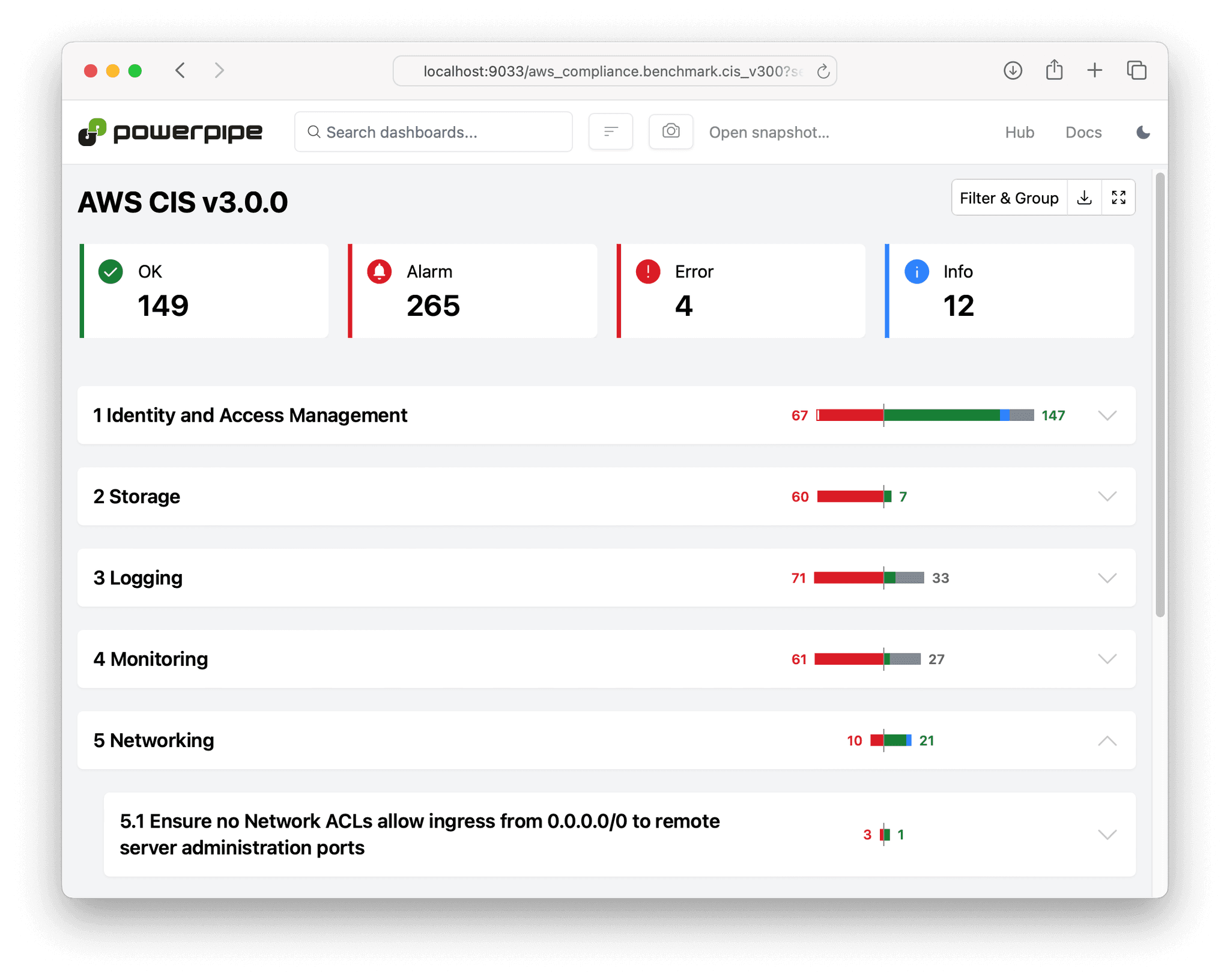Open browser downloads indicator

1013,70
